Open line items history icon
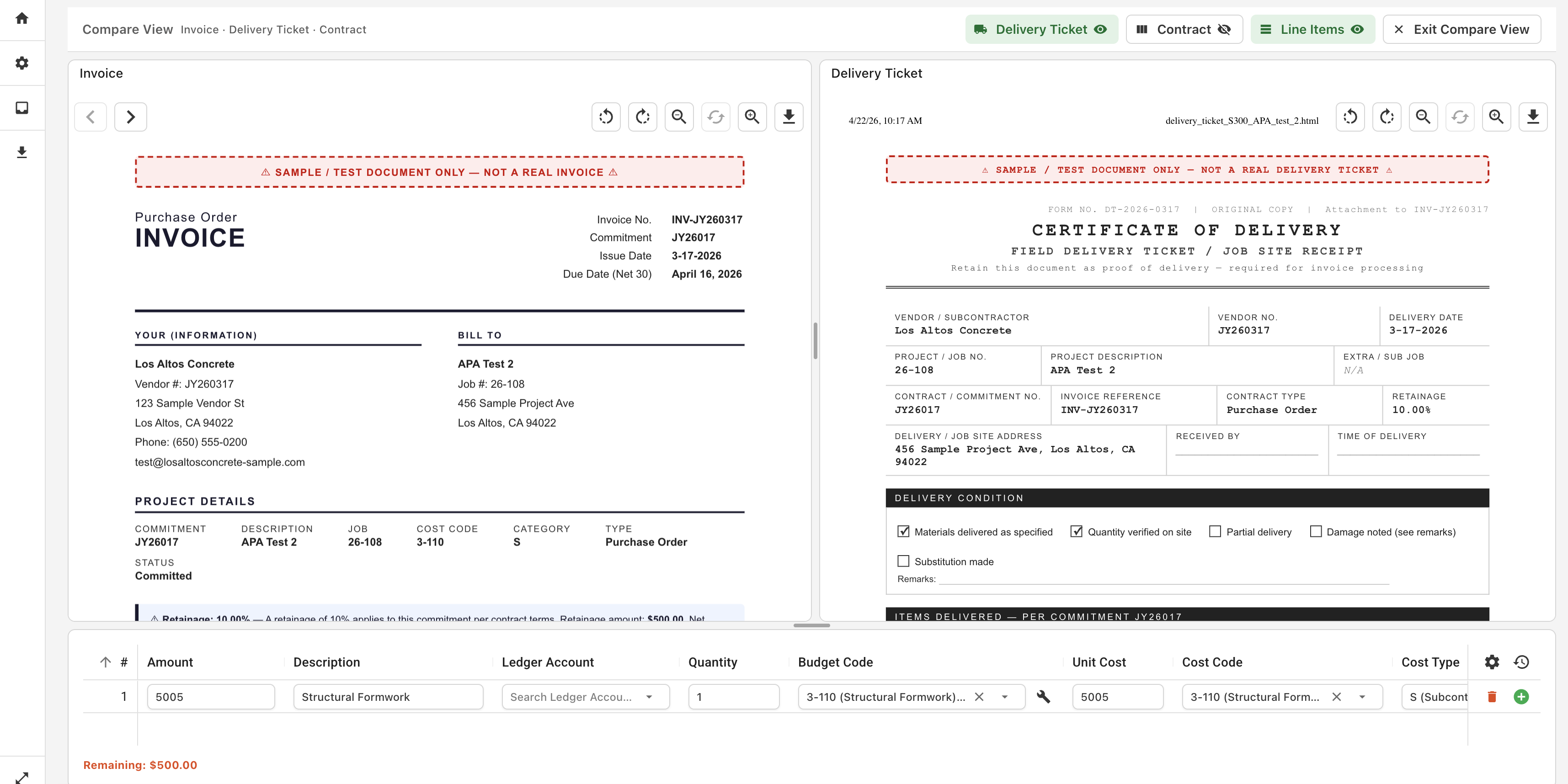1568x784 pixels. (x=1520, y=662)
